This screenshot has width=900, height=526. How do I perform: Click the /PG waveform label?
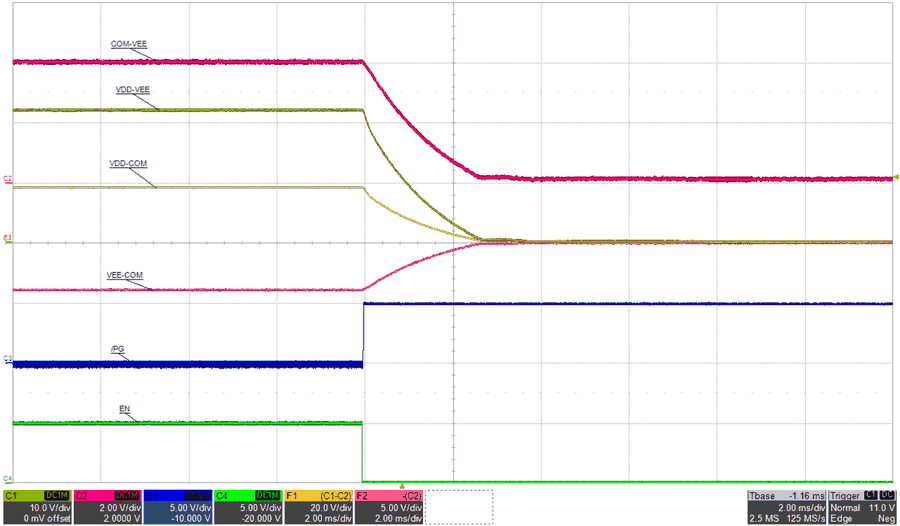pyautogui.click(x=117, y=349)
